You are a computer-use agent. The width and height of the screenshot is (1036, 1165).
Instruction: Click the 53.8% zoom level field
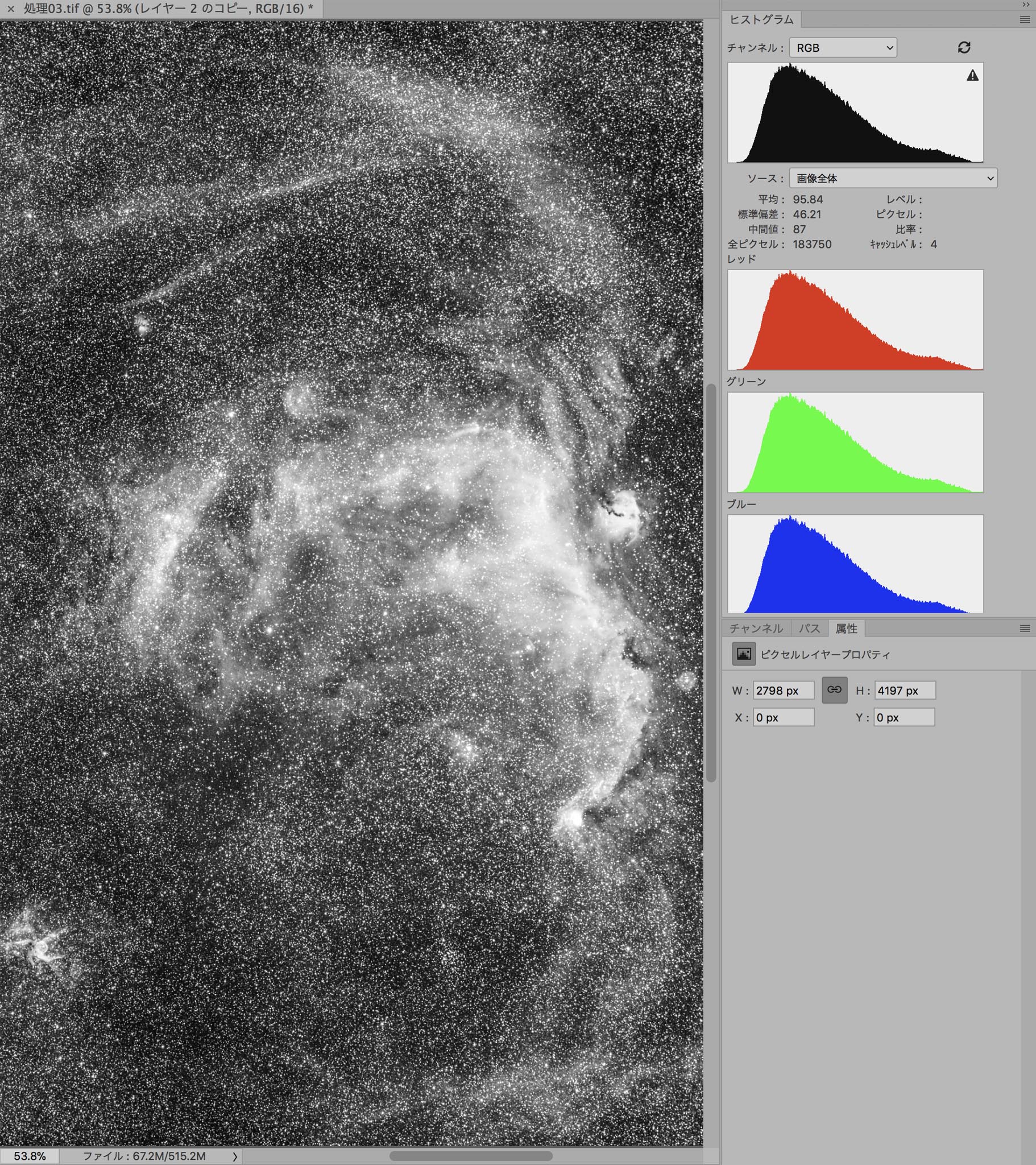[30, 1156]
